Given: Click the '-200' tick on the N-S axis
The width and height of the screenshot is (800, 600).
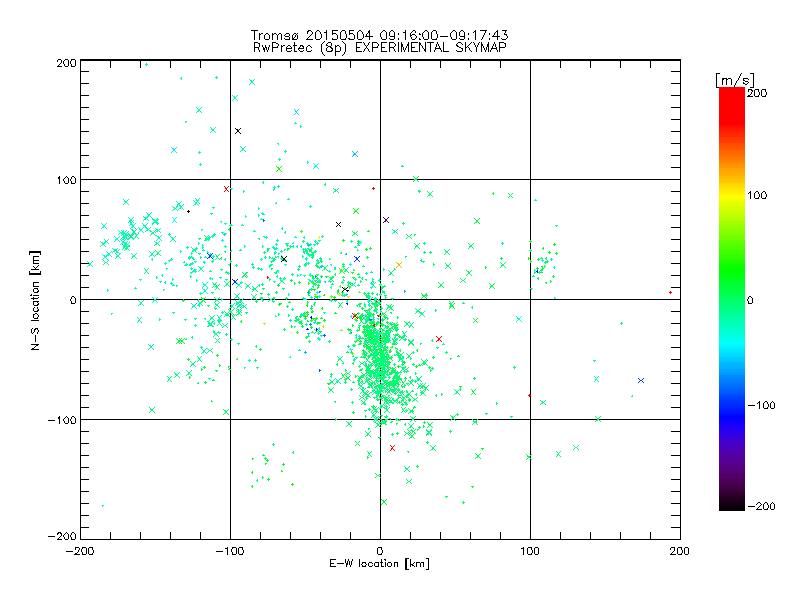Looking at the screenshot, I should [x=62, y=536].
